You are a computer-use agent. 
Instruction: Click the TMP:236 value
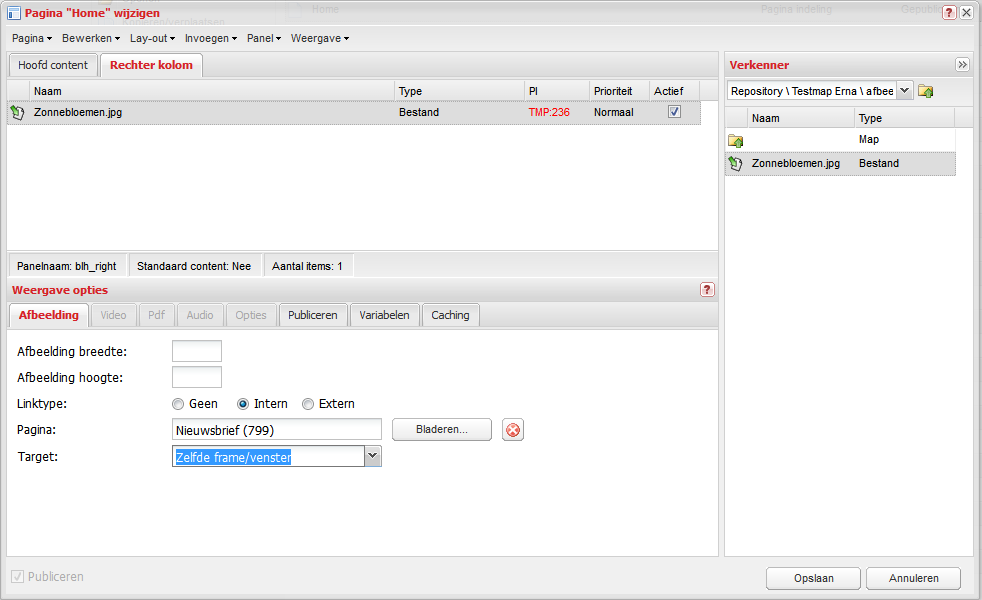tap(549, 112)
